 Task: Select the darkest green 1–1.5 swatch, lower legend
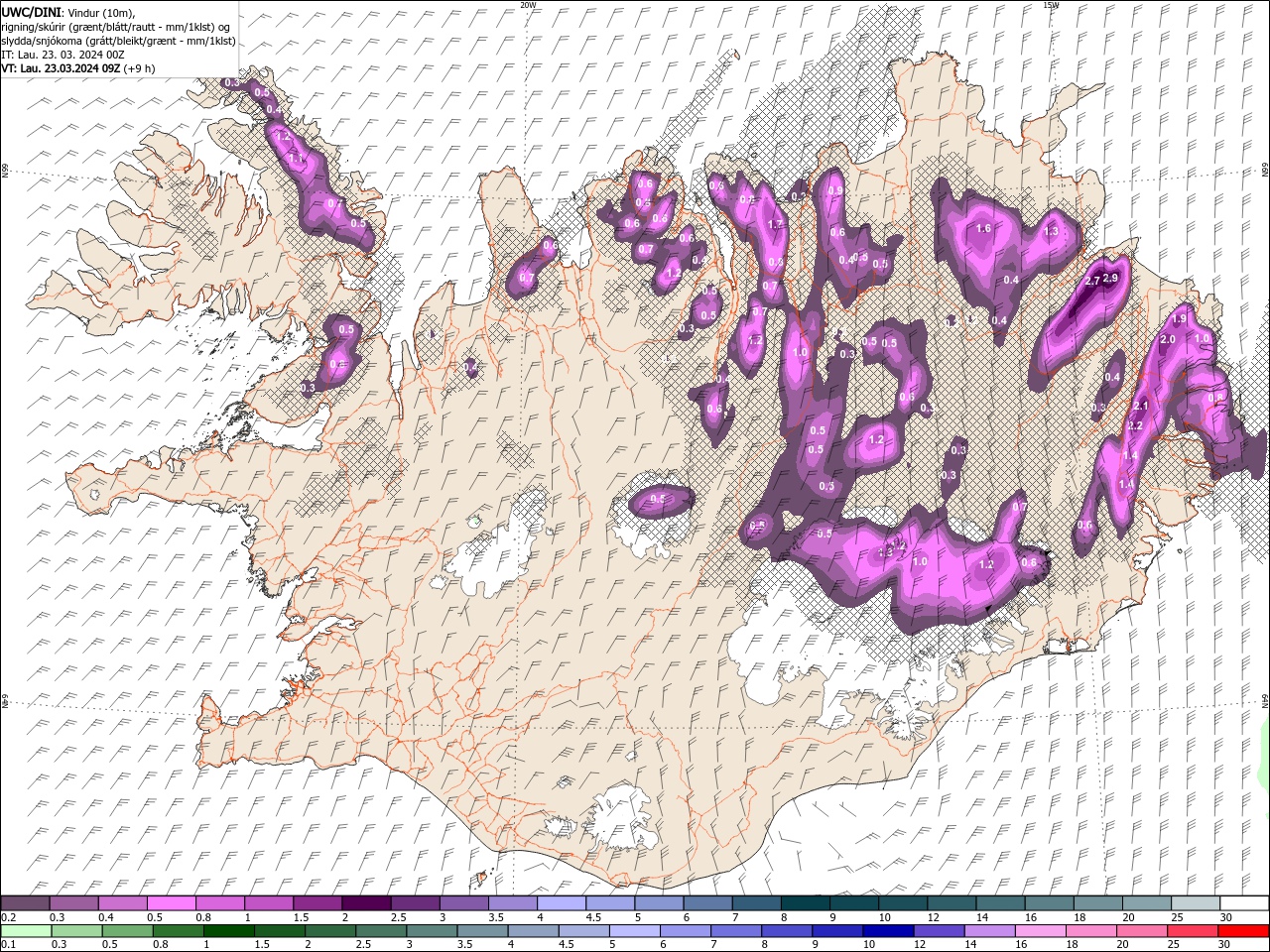click(x=228, y=931)
